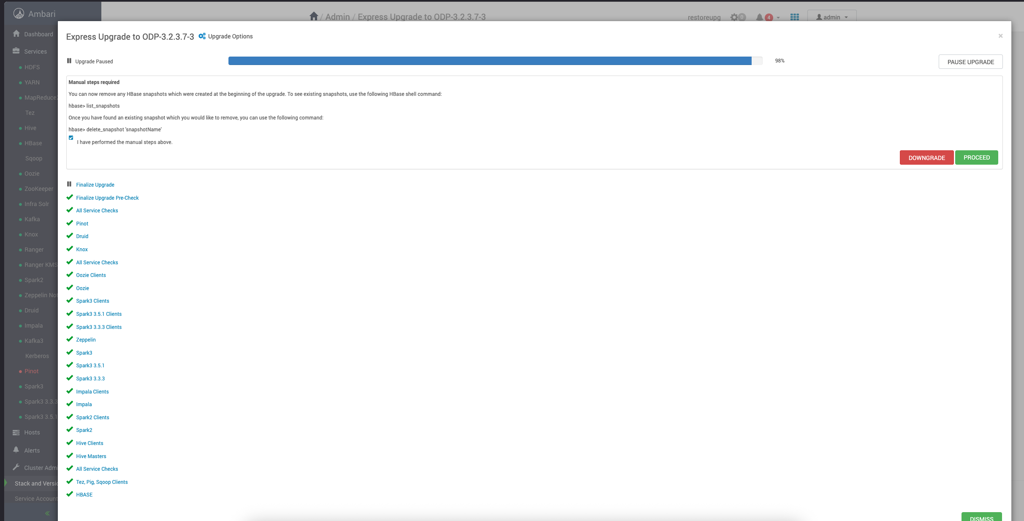The height and width of the screenshot is (521, 1024).
Task: Click green checkmark beside Oozie Clients row
Action: tap(69, 275)
